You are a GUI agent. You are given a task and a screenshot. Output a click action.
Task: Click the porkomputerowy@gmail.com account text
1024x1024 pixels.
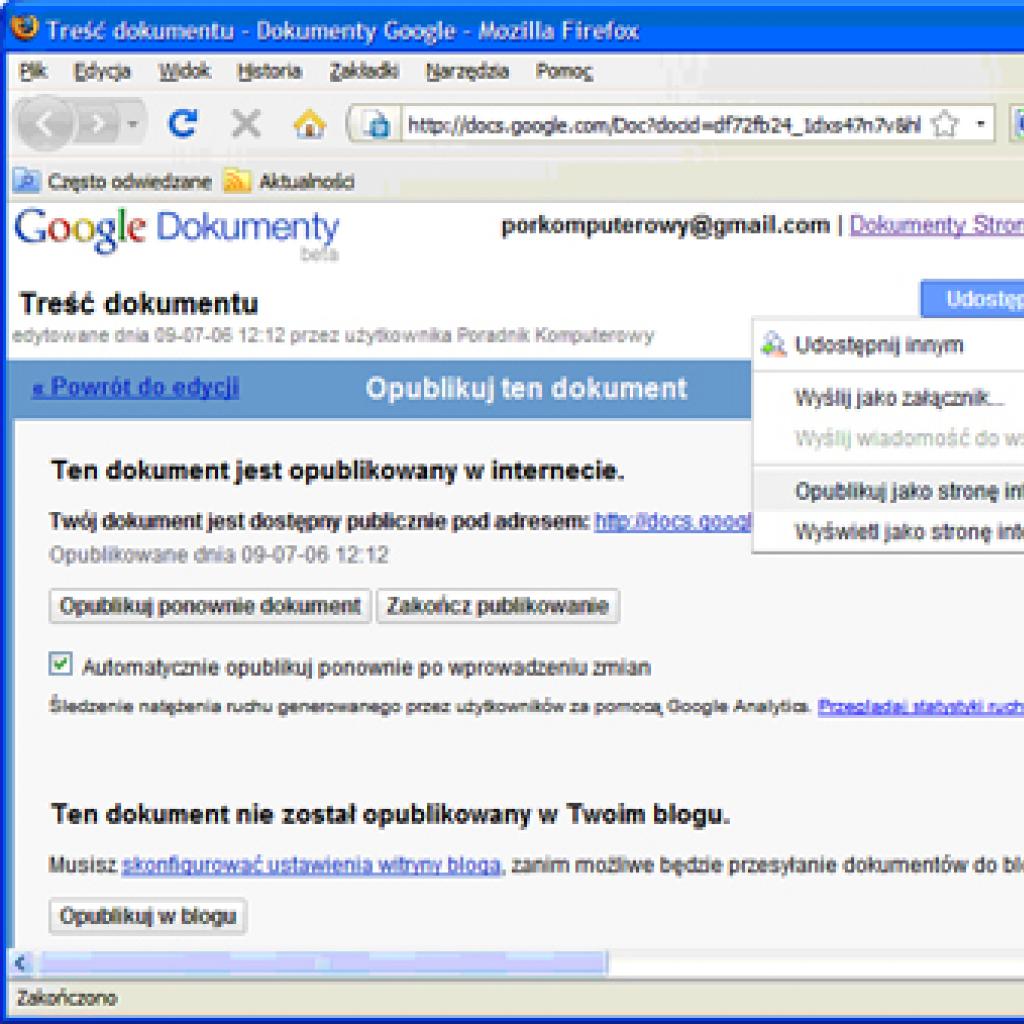pos(665,225)
